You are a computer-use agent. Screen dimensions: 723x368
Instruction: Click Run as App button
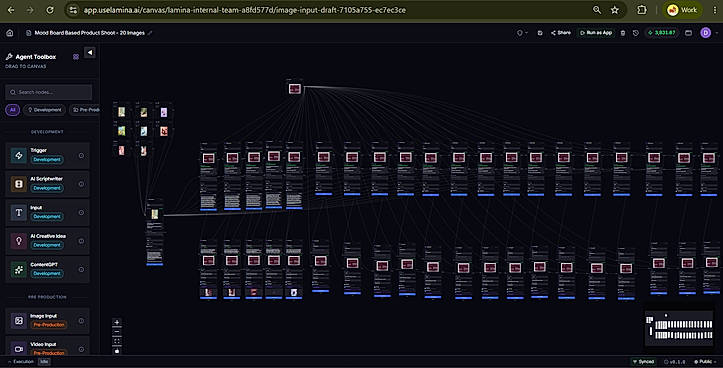pos(596,33)
